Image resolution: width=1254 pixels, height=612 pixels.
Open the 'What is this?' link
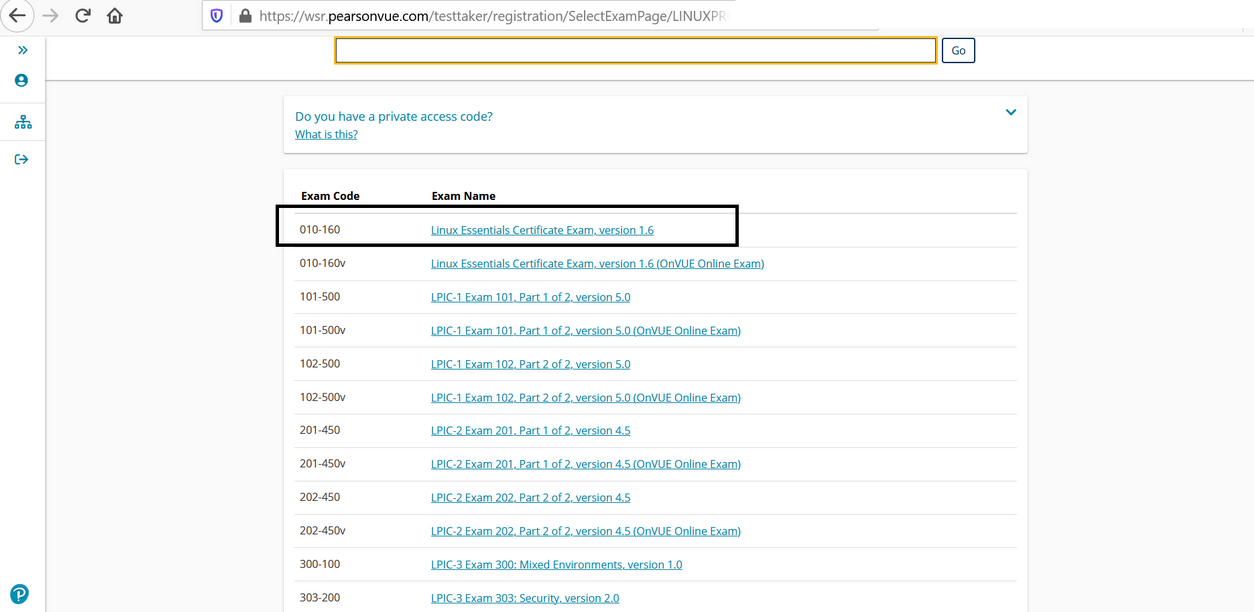click(326, 134)
